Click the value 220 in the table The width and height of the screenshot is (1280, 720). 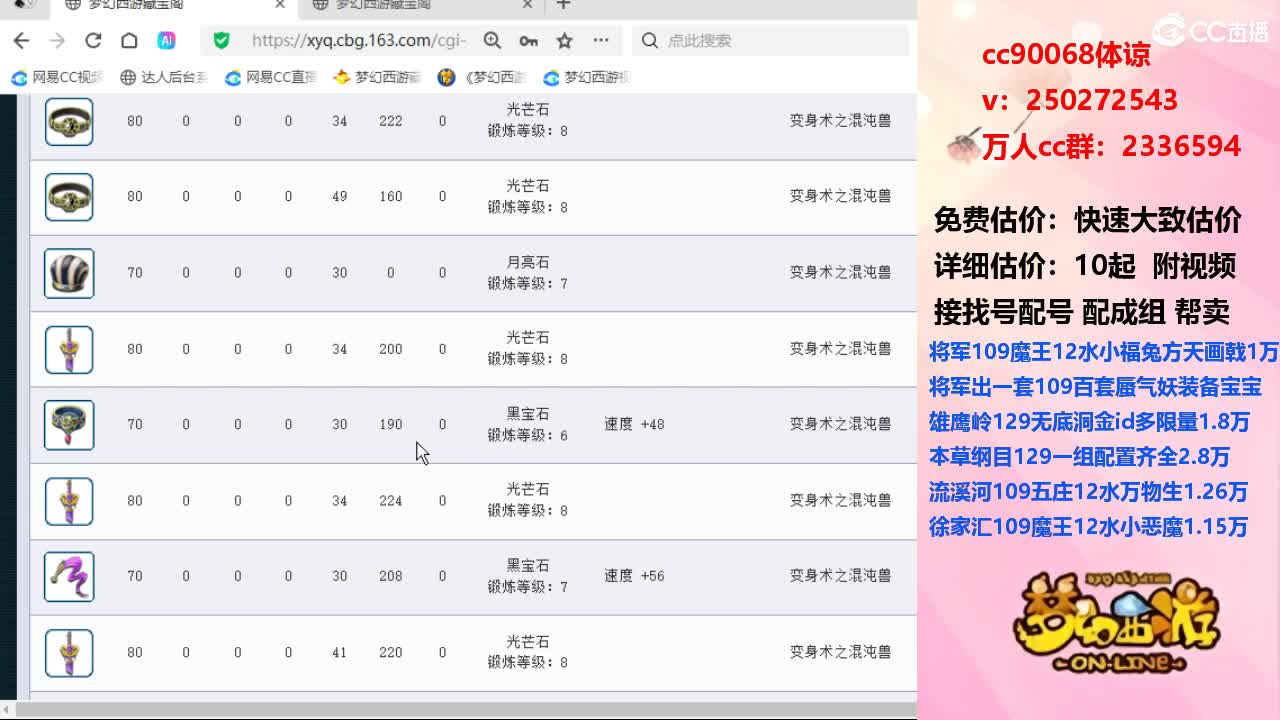coord(390,653)
